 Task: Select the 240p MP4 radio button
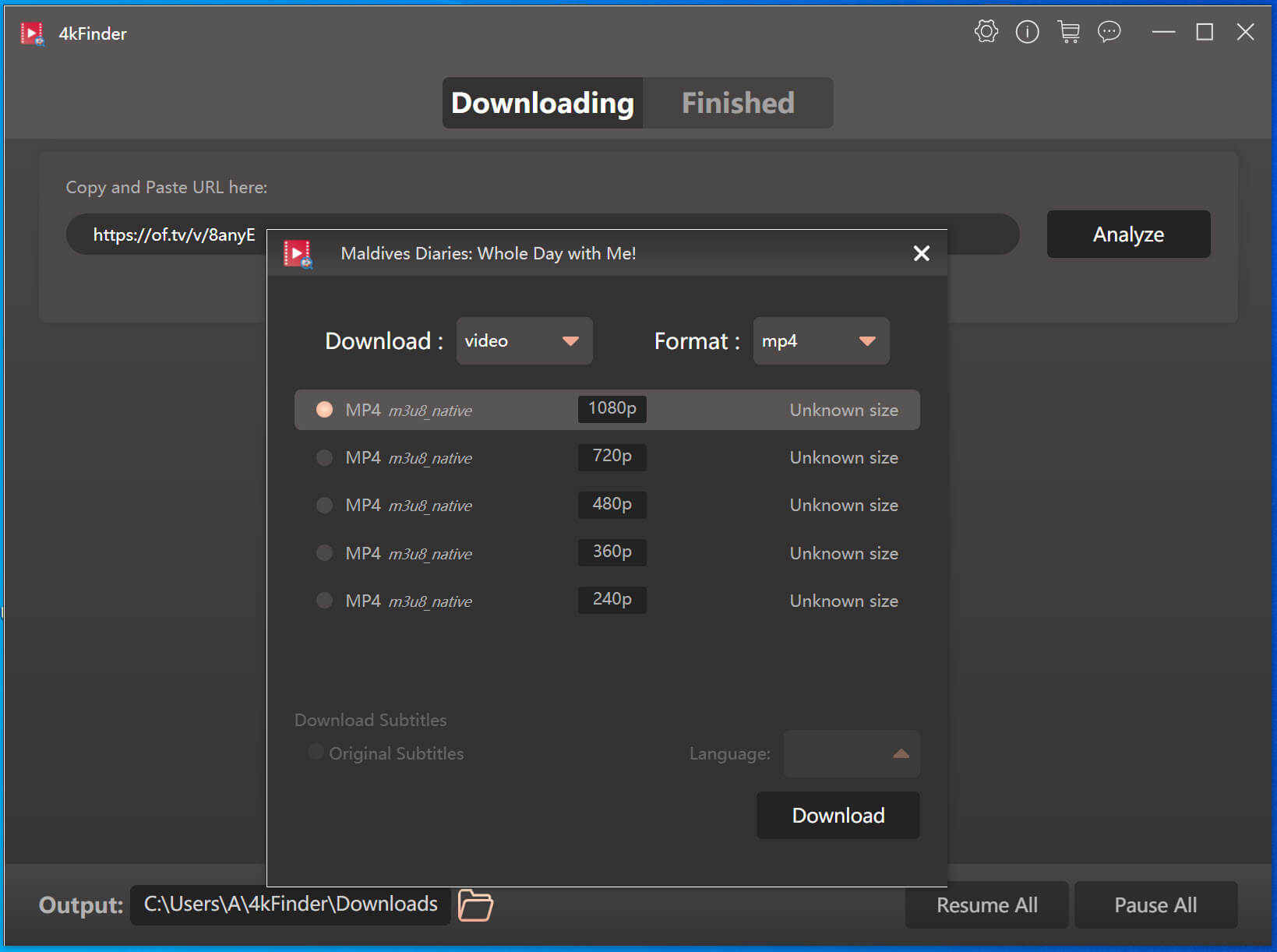point(325,601)
